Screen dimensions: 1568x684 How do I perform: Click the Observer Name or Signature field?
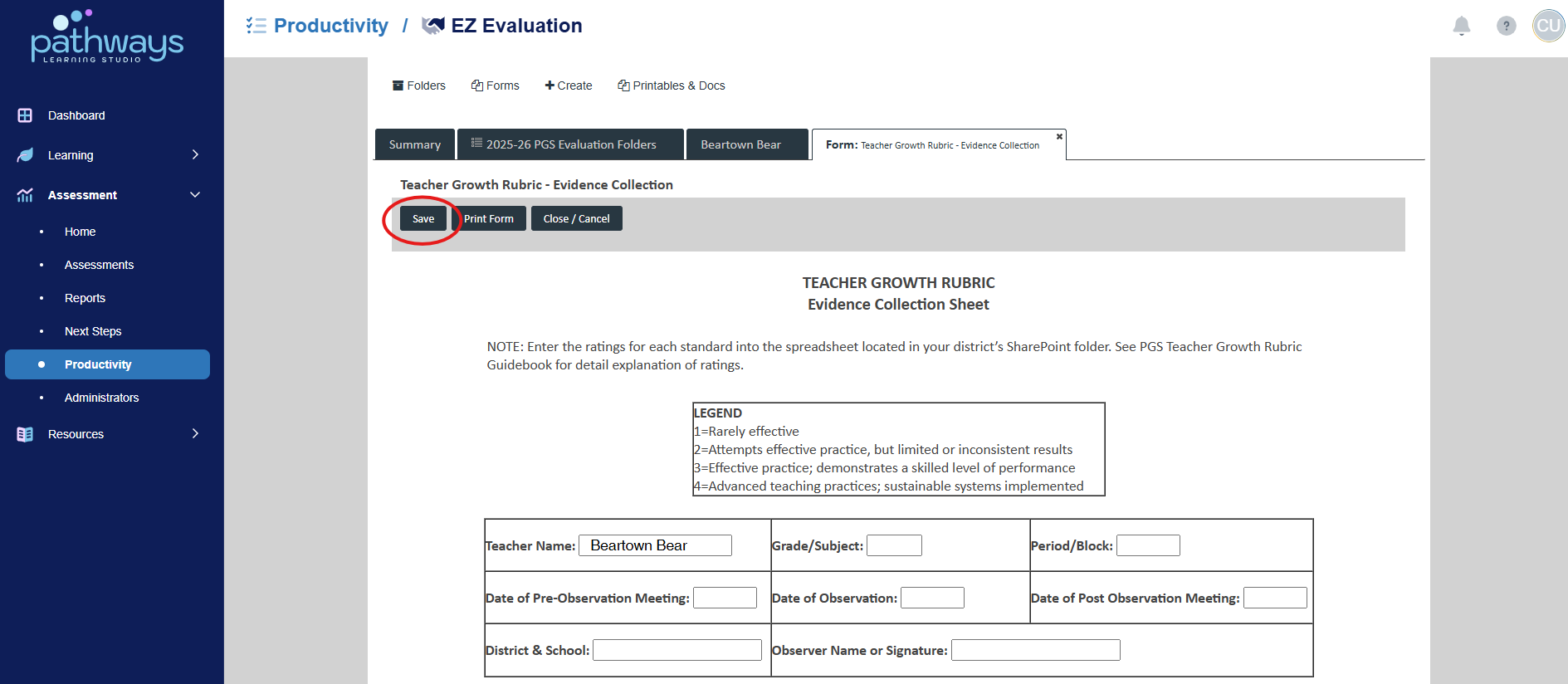(x=1036, y=650)
